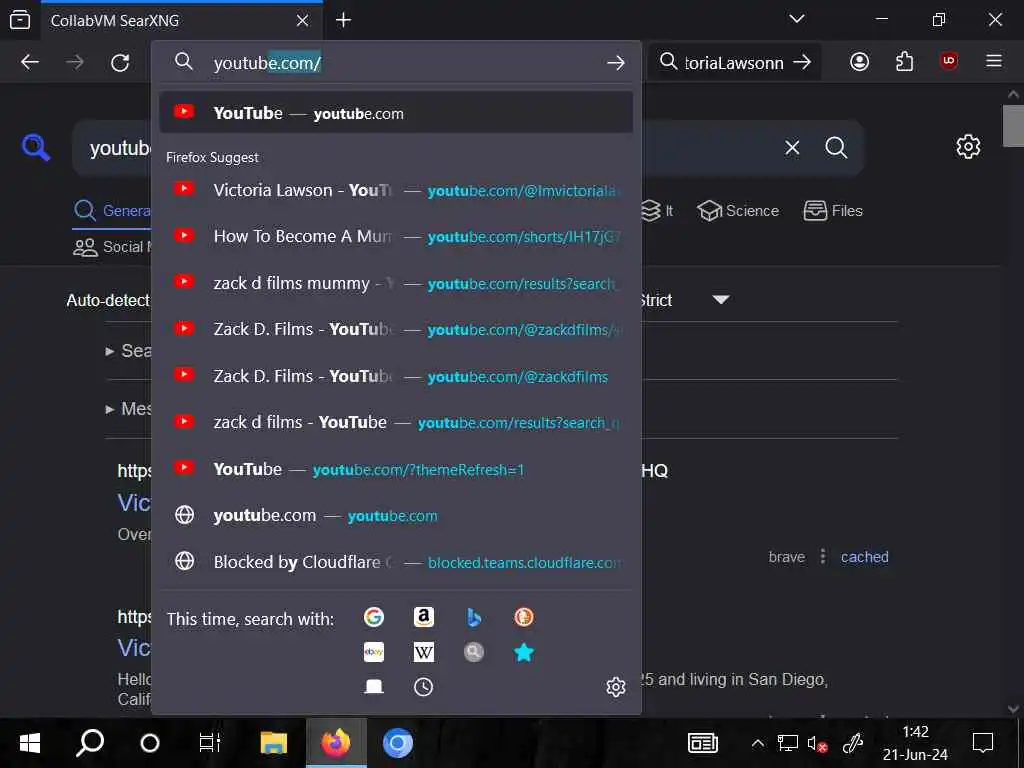The image size is (1024, 768).
Task: Open the uBlock Origin extension icon
Action: tap(949, 61)
